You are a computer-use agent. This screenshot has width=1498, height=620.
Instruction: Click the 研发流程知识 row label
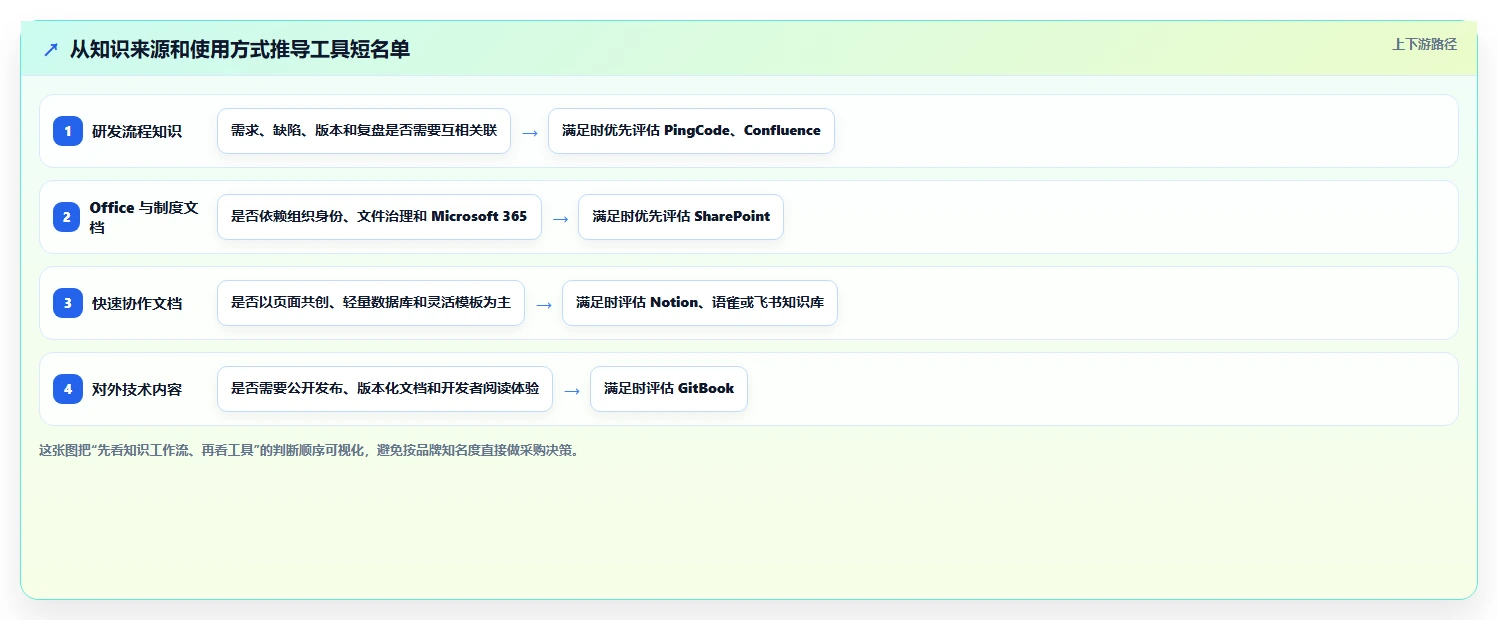137,131
